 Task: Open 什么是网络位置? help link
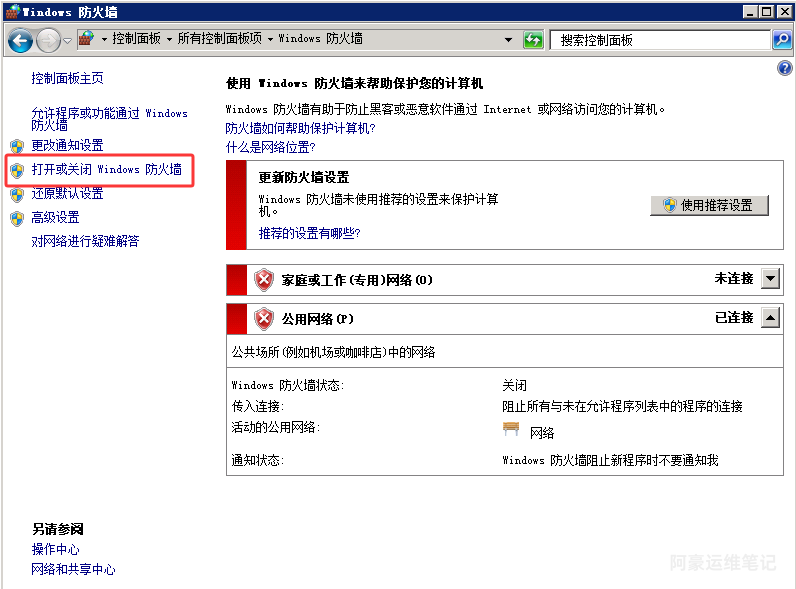270,147
